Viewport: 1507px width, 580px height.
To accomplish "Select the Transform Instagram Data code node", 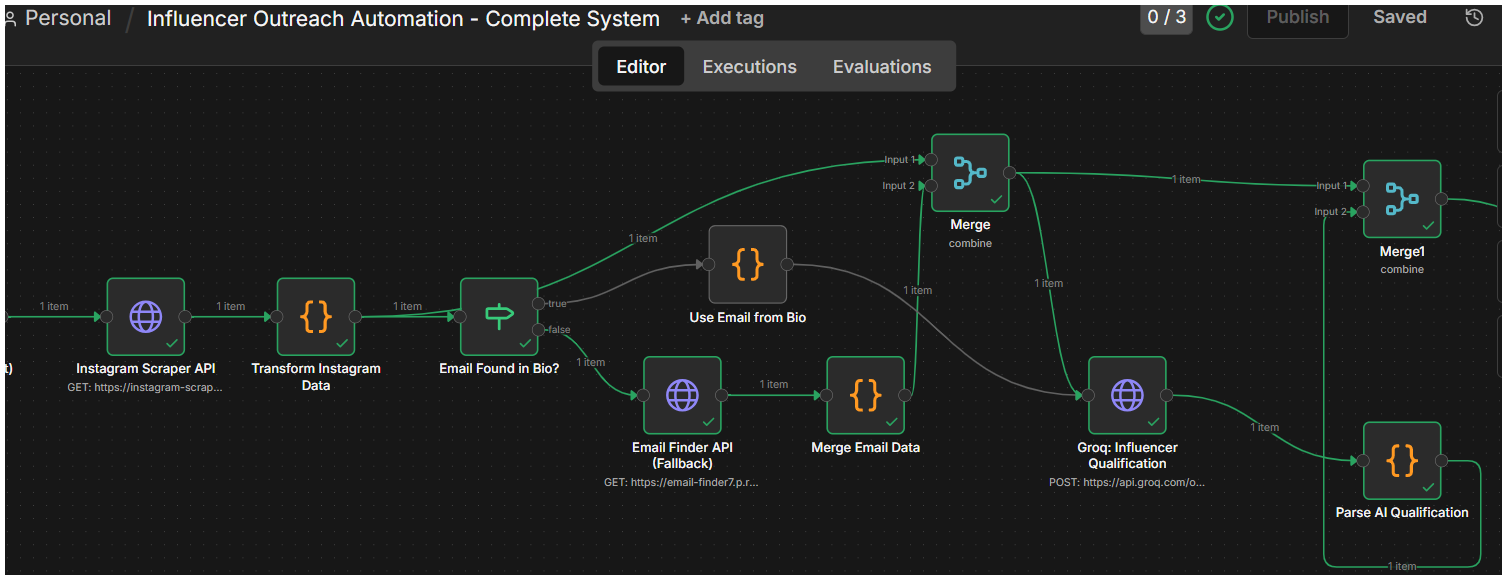I will [316, 317].
